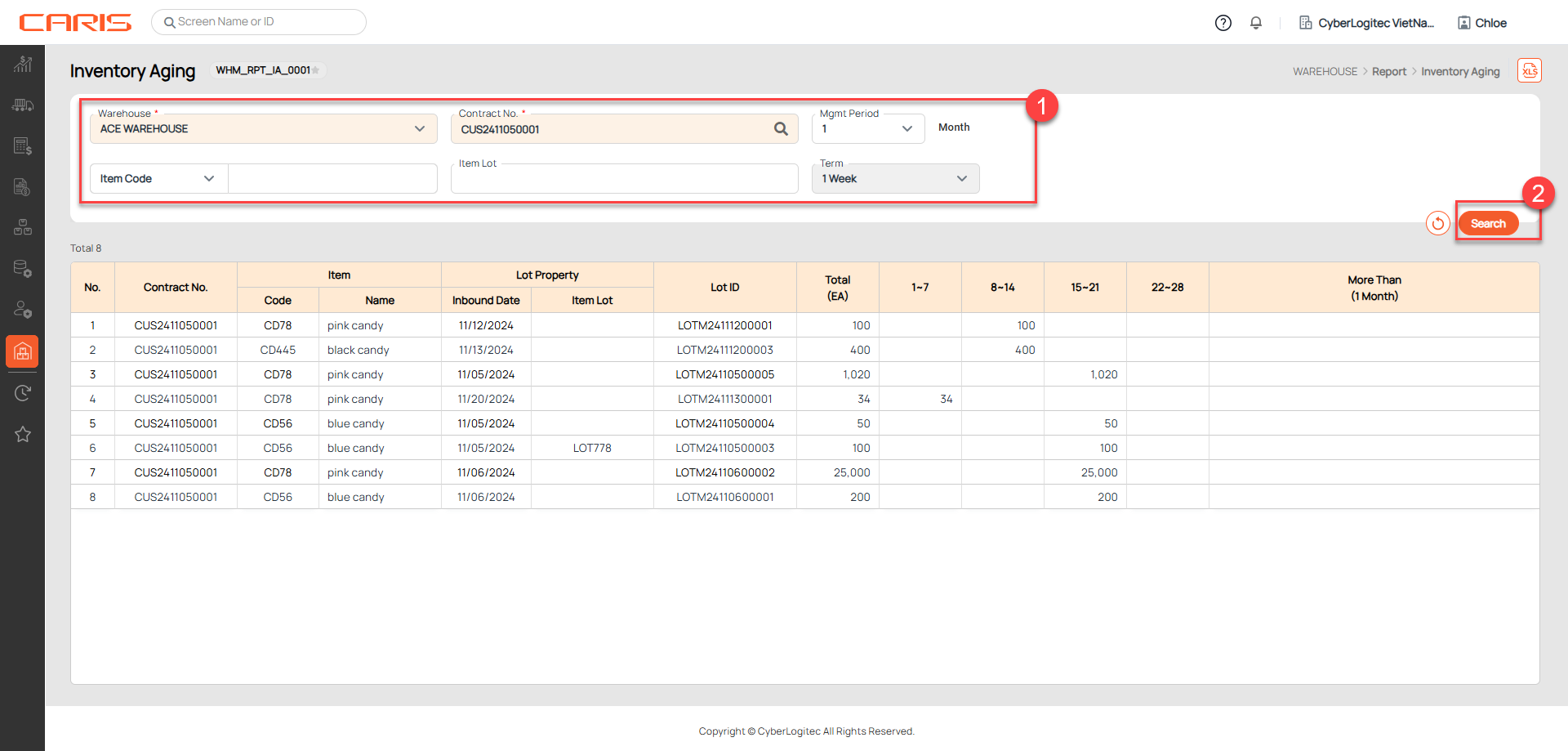Open the analytics chart sidebar icon
The width and height of the screenshot is (1568, 751).
[x=23, y=64]
